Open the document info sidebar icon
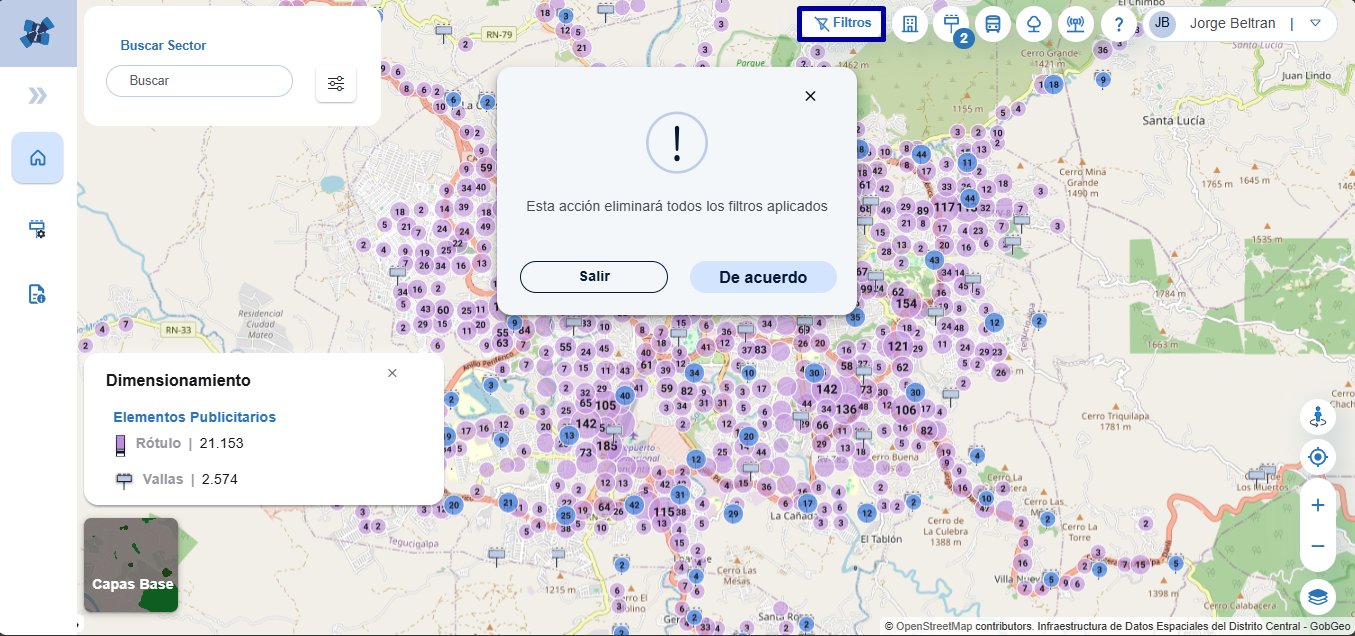Viewport: 1355px width, 636px height. (x=38, y=294)
